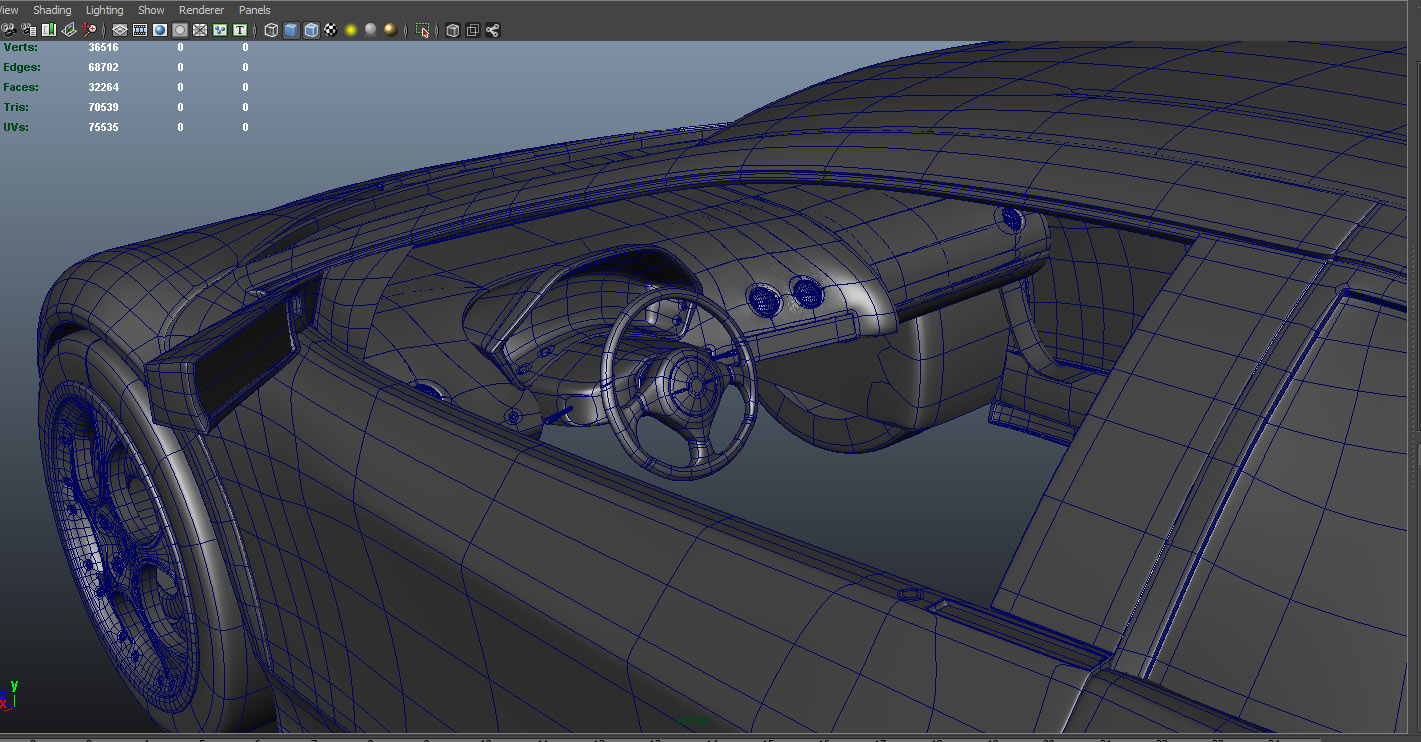
Task: Toggle X-Ray Active Components icon
Action: [472, 30]
